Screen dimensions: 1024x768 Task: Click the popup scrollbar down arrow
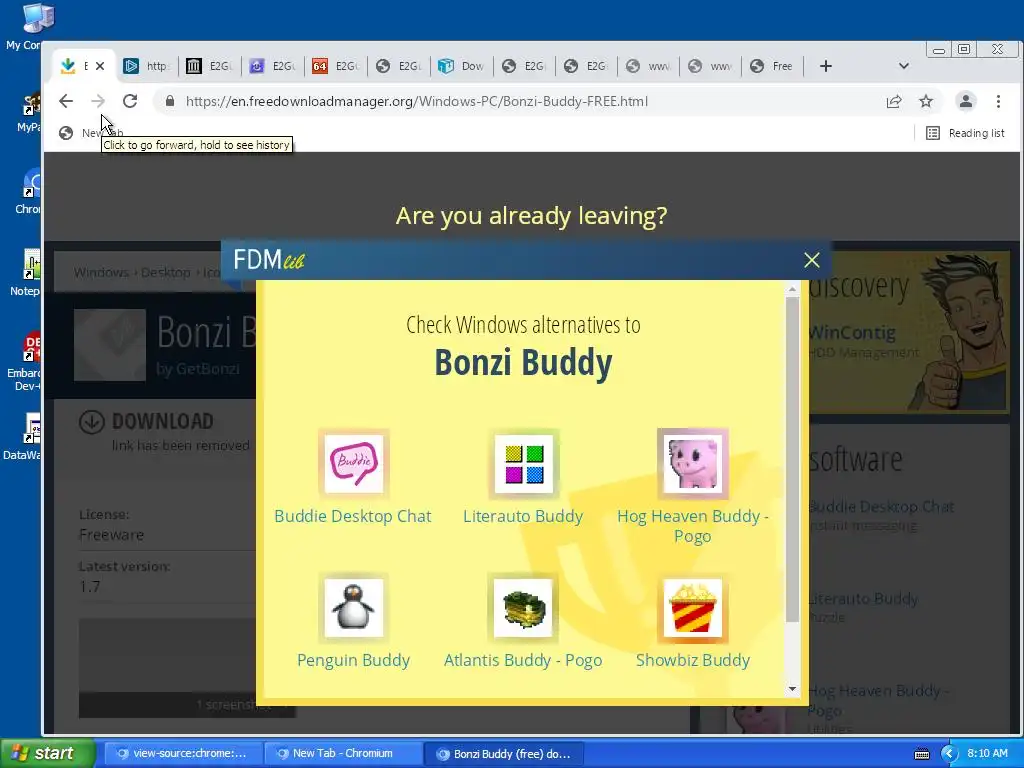coord(792,689)
